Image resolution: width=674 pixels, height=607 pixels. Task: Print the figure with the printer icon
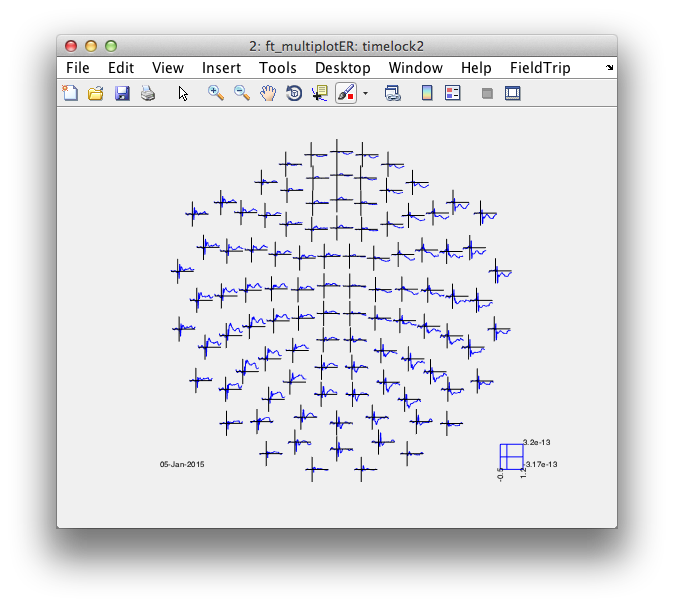(x=148, y=93)
